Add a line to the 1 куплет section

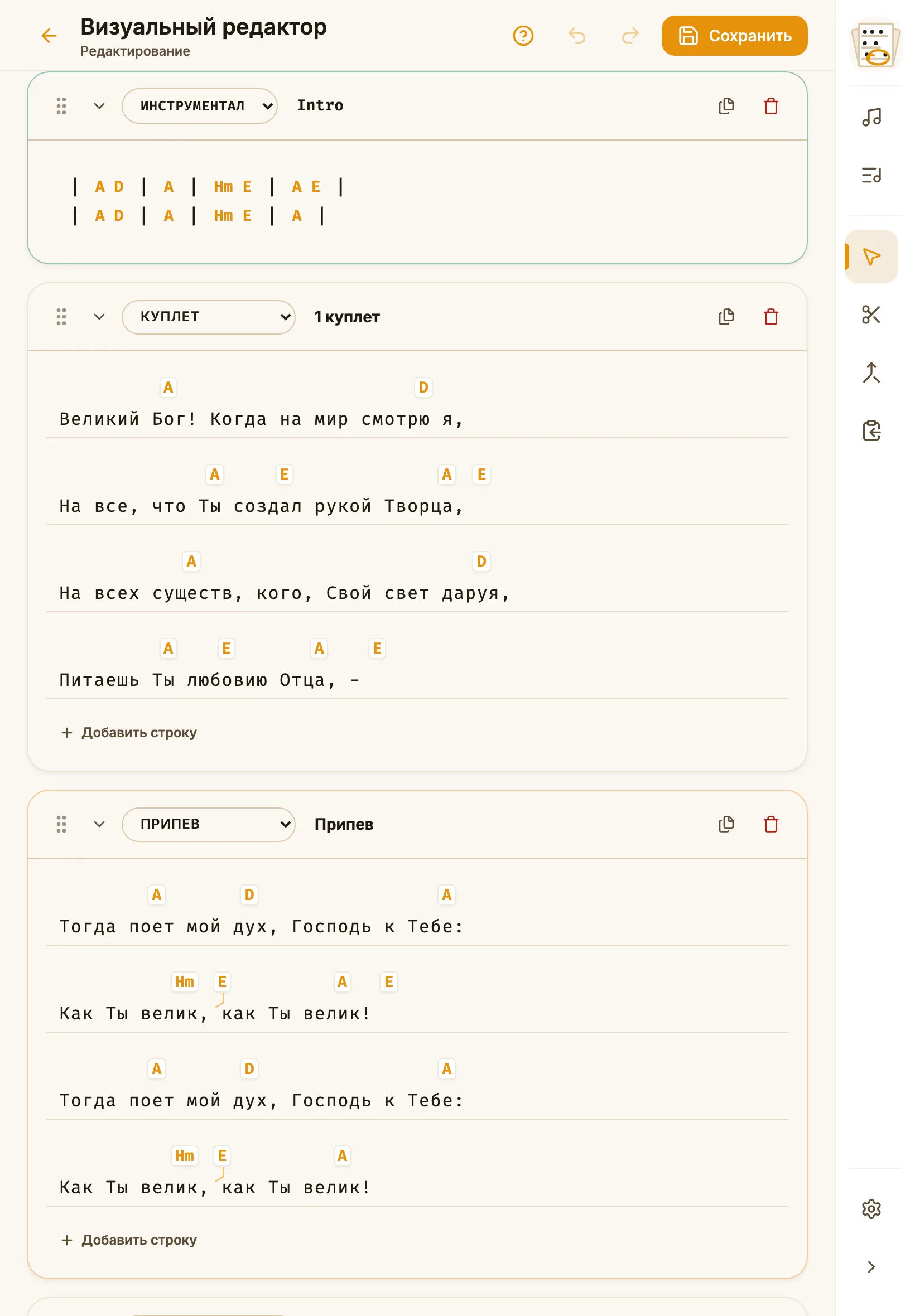(129, 732)
